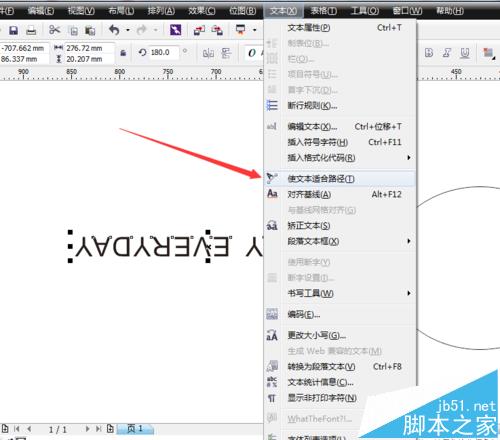Toggle Italic text formatting button

click(447, 53)
